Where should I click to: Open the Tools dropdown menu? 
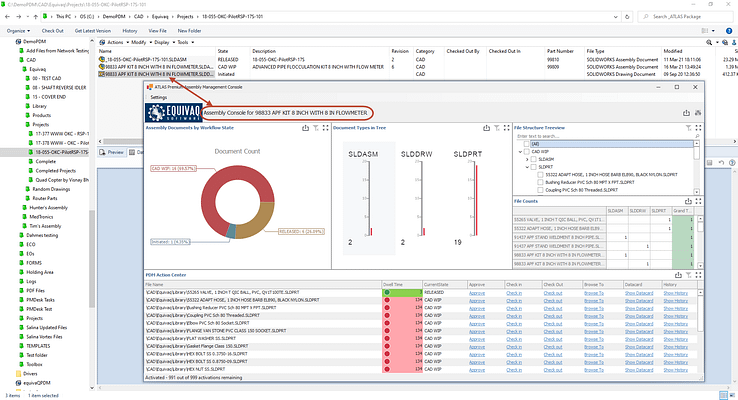click(x=185, y=42)
